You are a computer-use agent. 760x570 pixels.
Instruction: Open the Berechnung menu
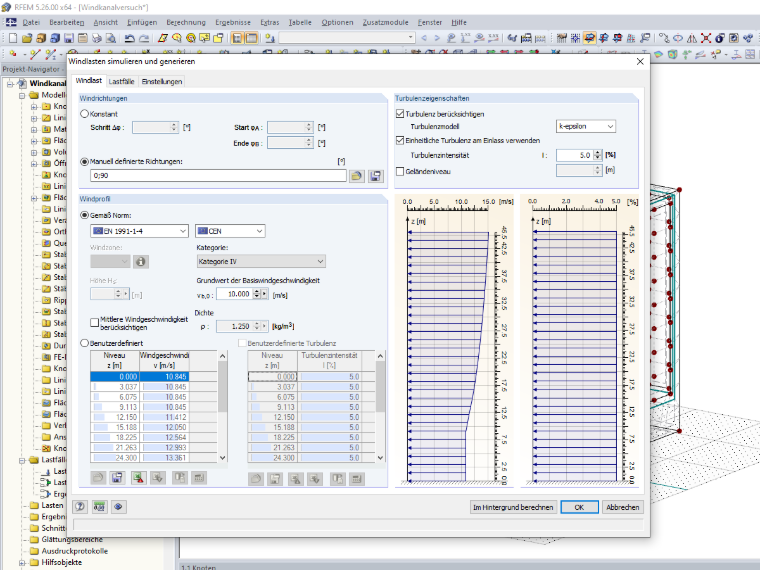pos(186,22)
